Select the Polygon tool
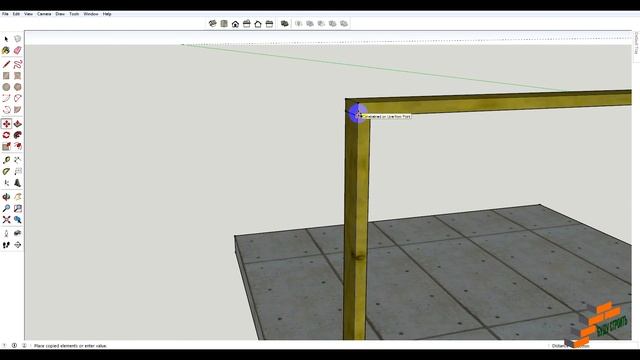 18,87
